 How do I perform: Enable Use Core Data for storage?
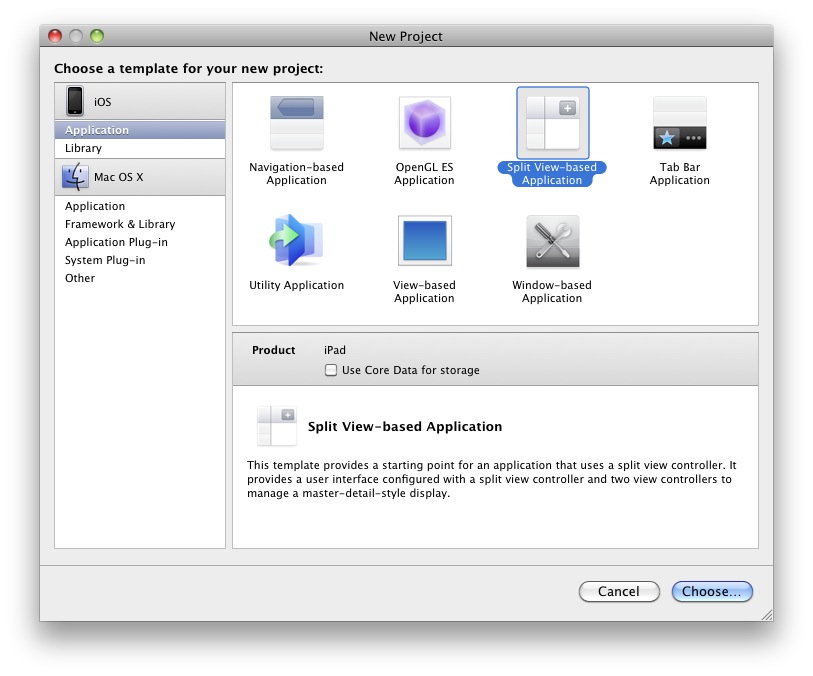[x=331, y=370]
